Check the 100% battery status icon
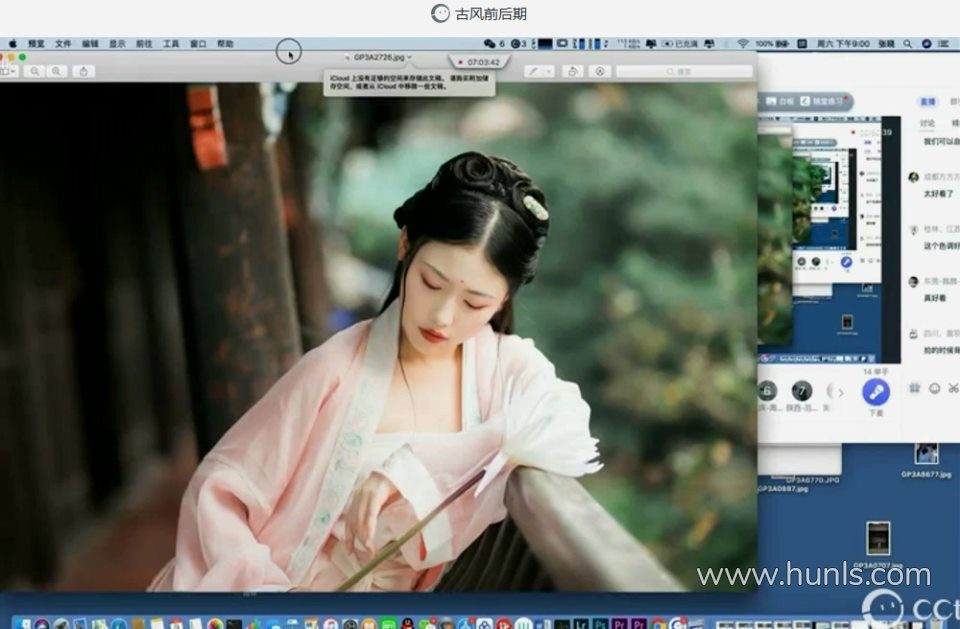The width and height of the screenshot is (960, 629). (772, 43)
